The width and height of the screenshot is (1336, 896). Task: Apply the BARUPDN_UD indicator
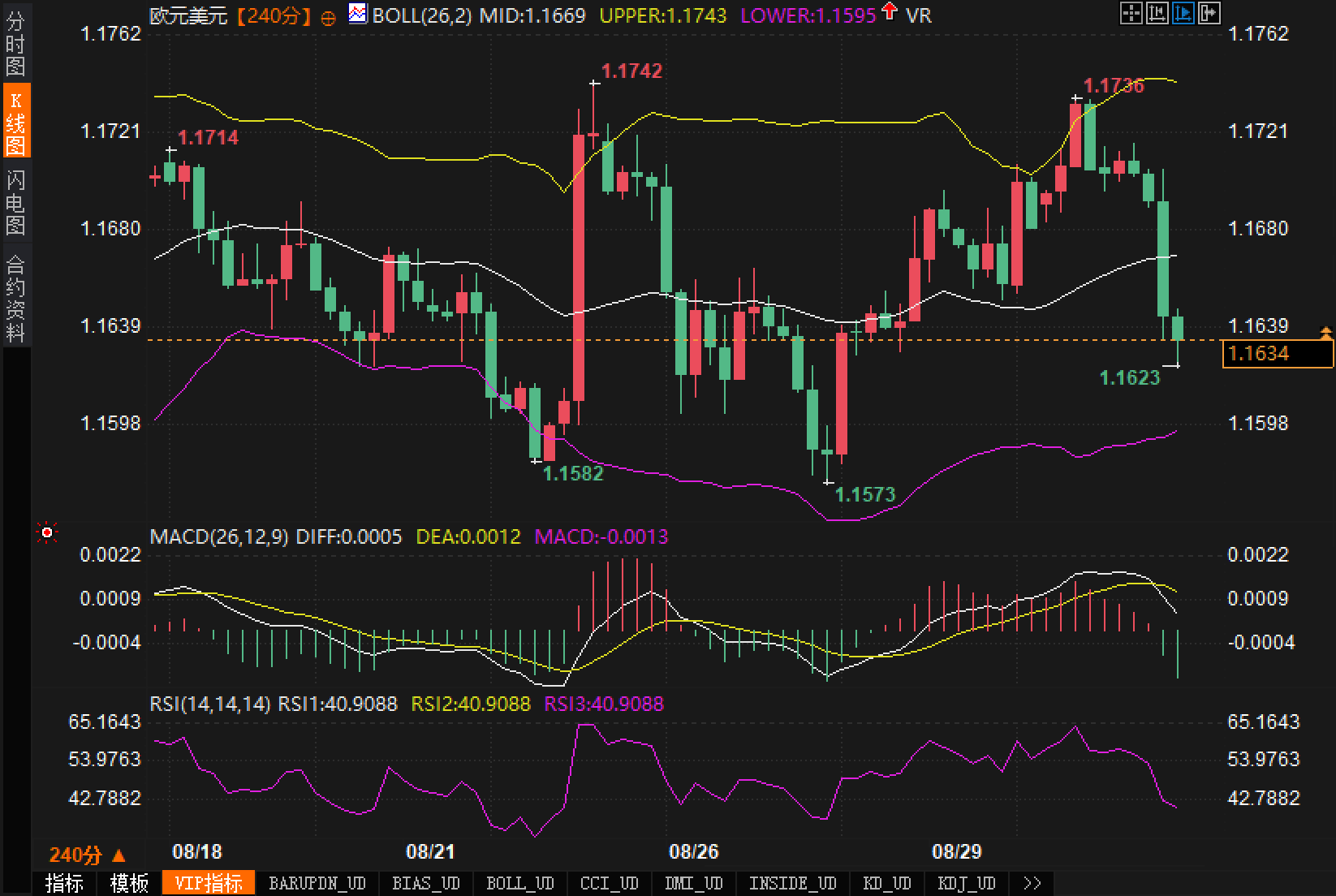click(317, 883)
